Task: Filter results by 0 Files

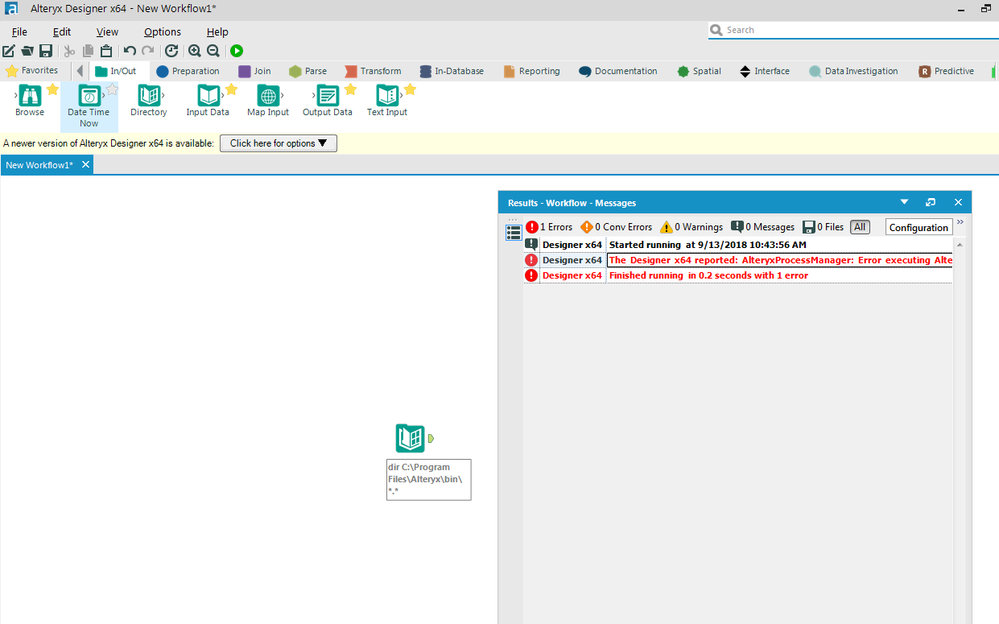Action: point(823,227)
